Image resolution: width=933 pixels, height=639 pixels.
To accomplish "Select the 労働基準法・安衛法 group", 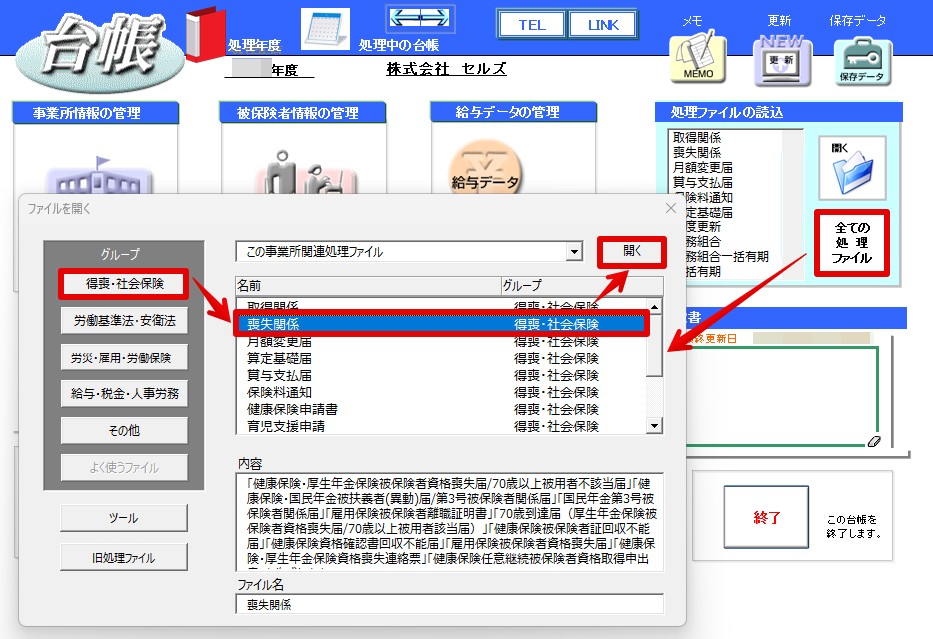I will [x=124, y=321].
